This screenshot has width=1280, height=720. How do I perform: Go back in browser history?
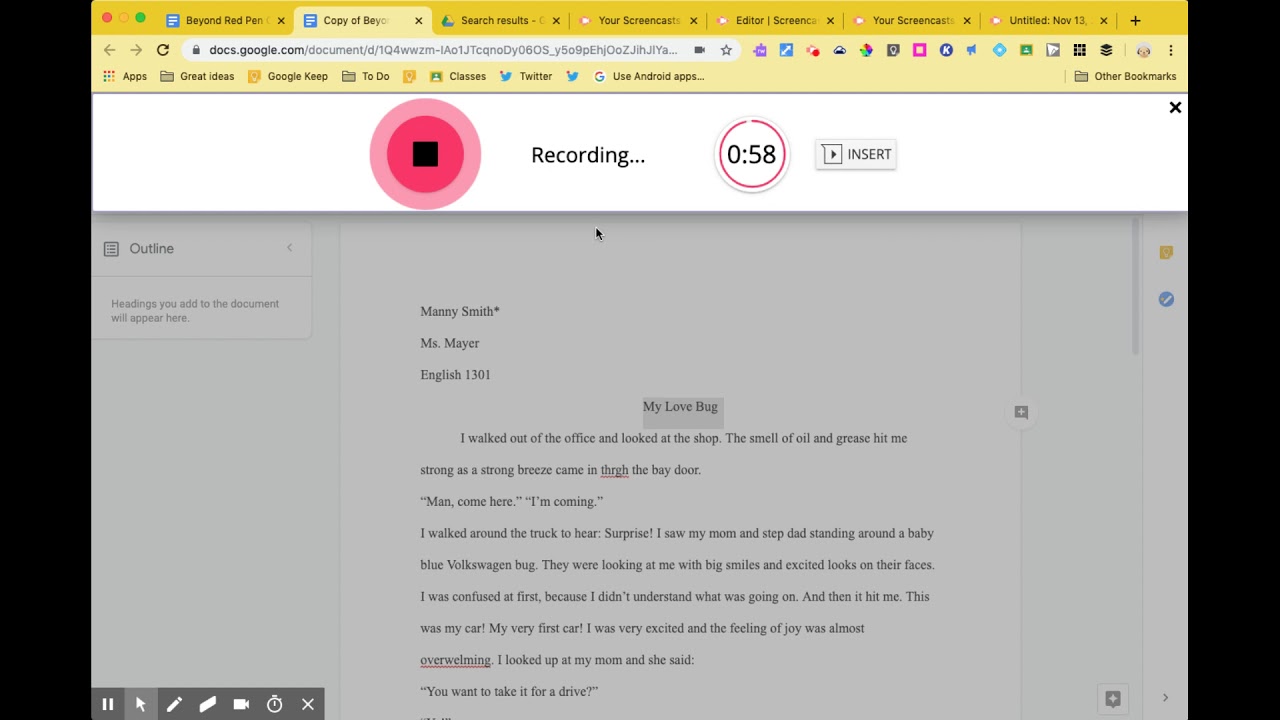tap(110, 50)
